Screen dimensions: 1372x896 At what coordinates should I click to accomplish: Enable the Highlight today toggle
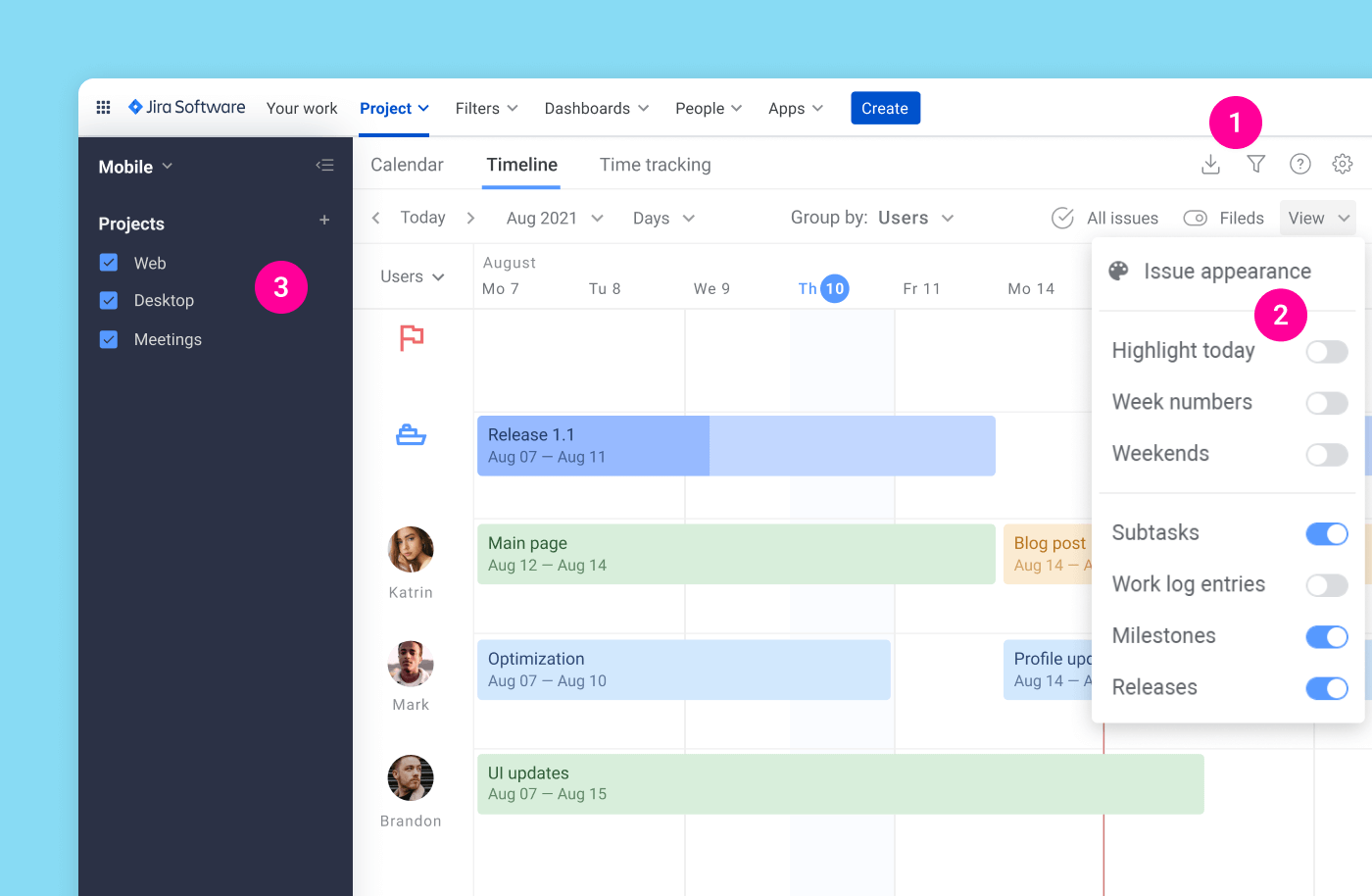[x=1327, y=351]
